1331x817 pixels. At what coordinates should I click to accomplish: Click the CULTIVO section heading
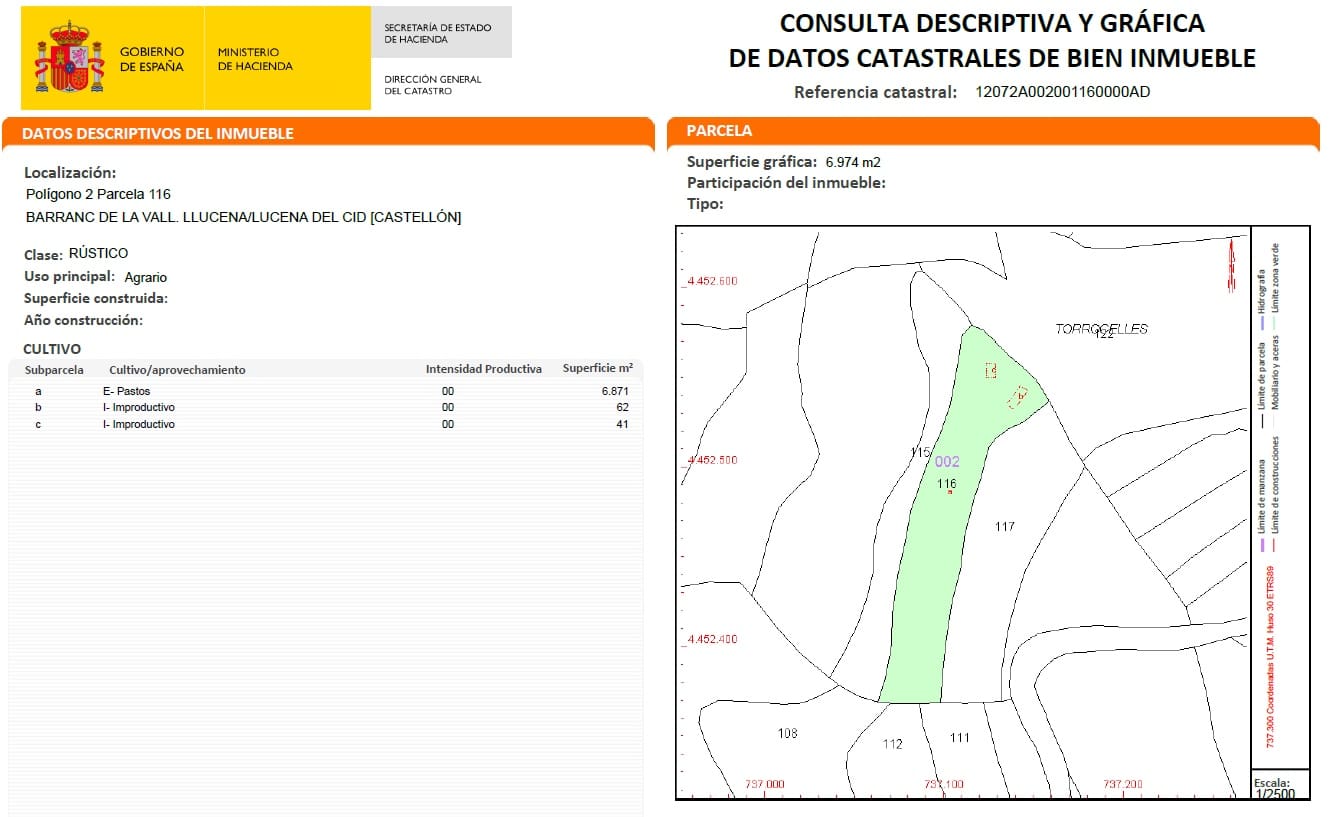point(52,349)
